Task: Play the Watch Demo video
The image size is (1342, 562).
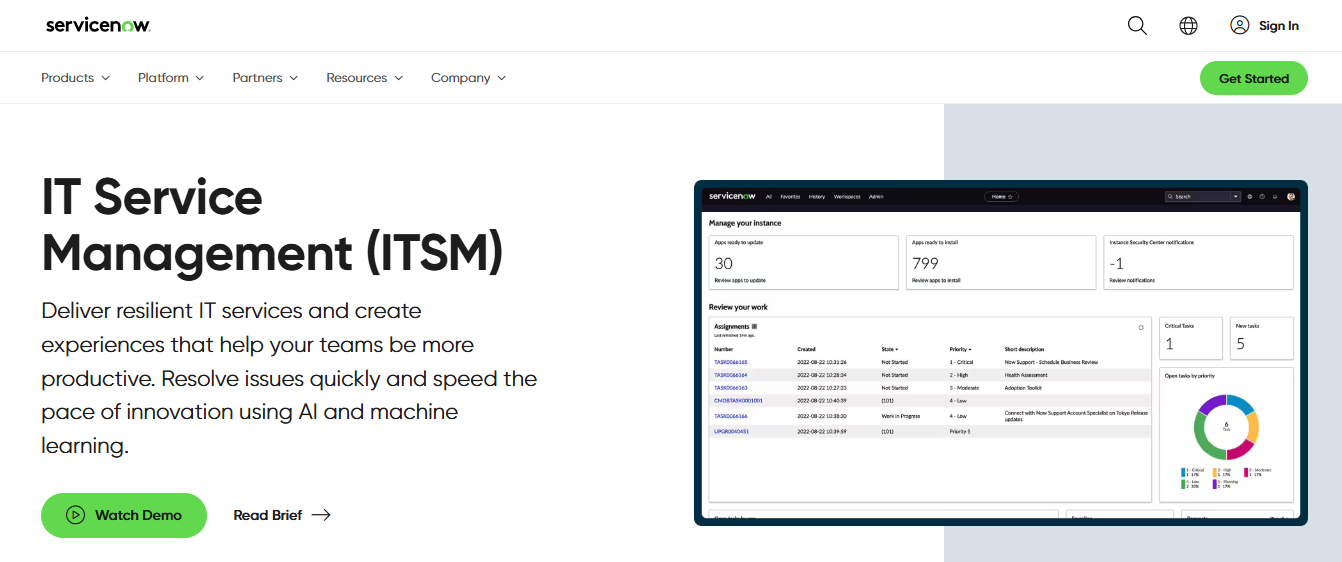Action: [x=124, y=515]
